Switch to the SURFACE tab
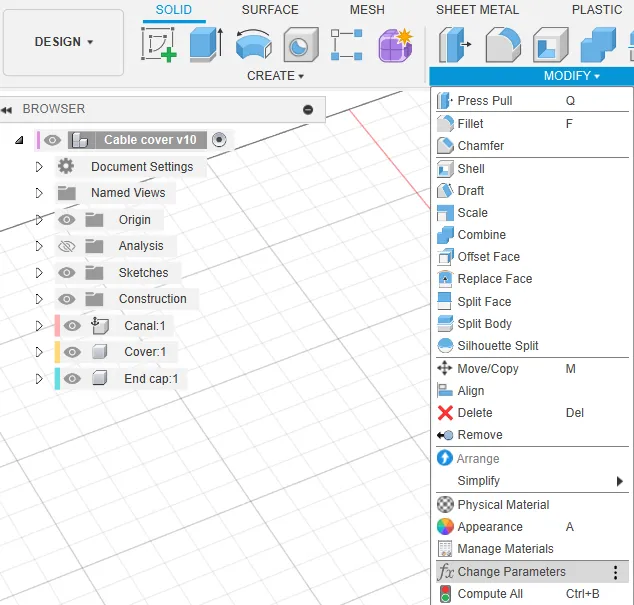This screenshot has height=605, width=634. click(270, 10)
